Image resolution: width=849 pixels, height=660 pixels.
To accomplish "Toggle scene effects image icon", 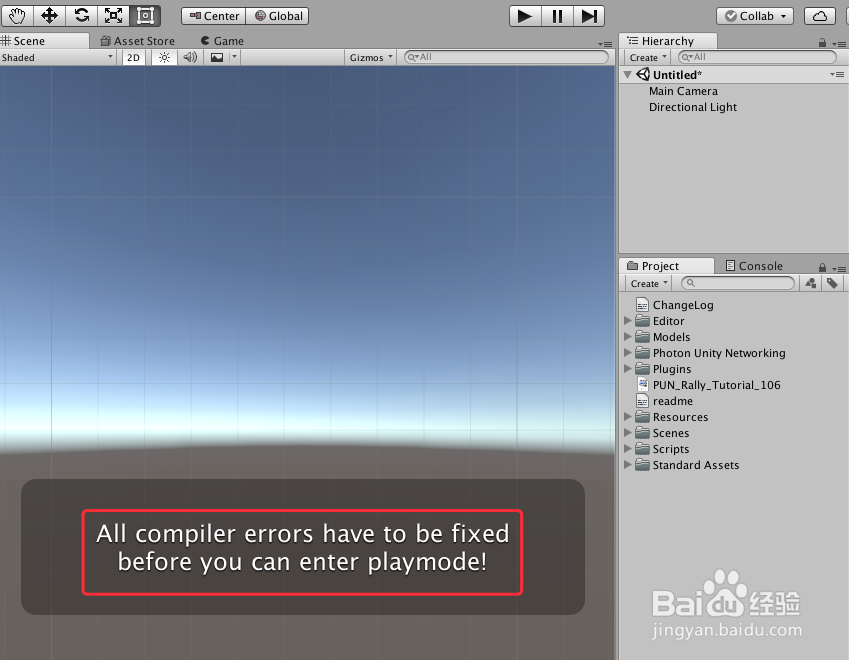I will point(217,57).
